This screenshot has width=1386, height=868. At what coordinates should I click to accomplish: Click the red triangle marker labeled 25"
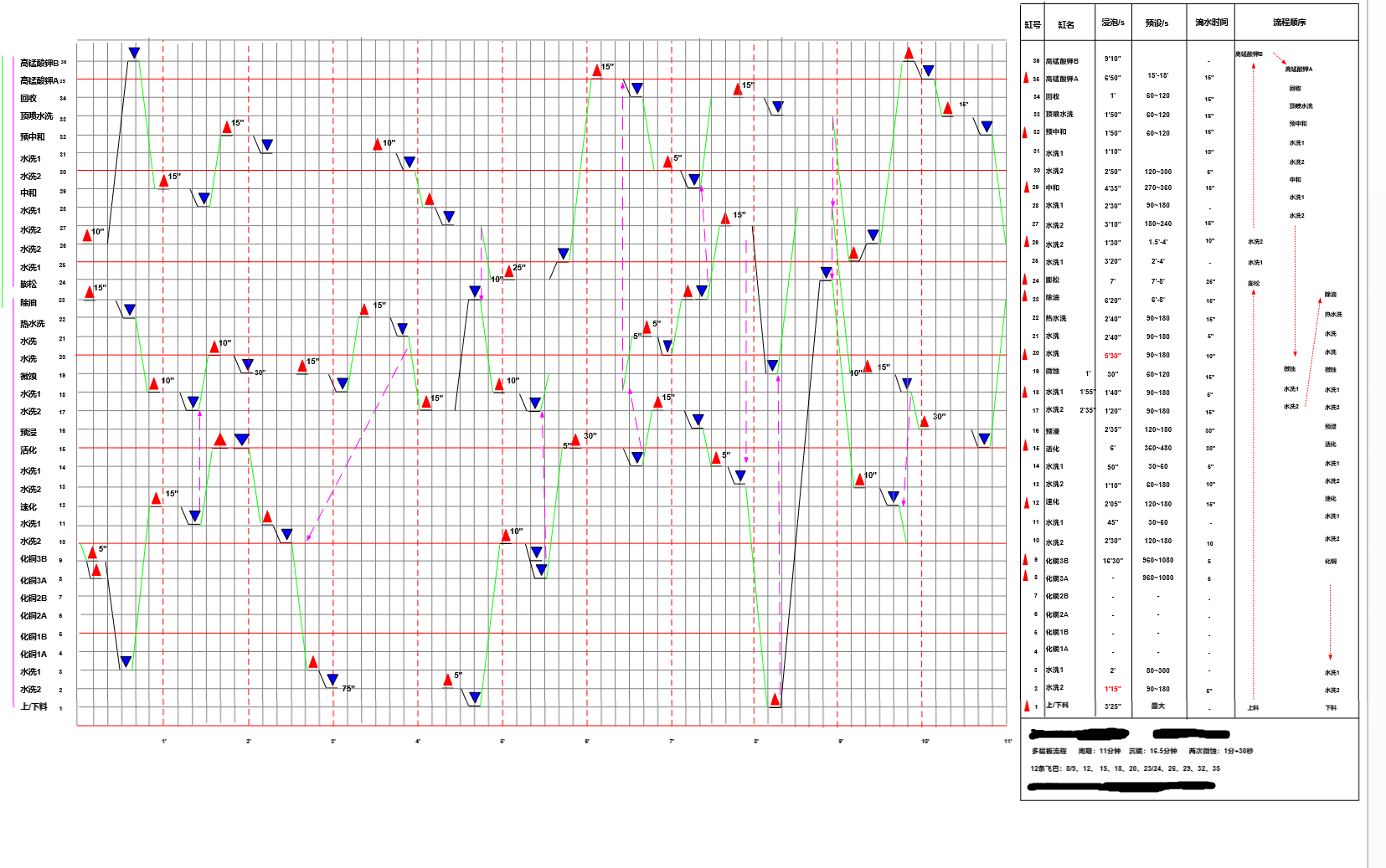click(509, 271)
